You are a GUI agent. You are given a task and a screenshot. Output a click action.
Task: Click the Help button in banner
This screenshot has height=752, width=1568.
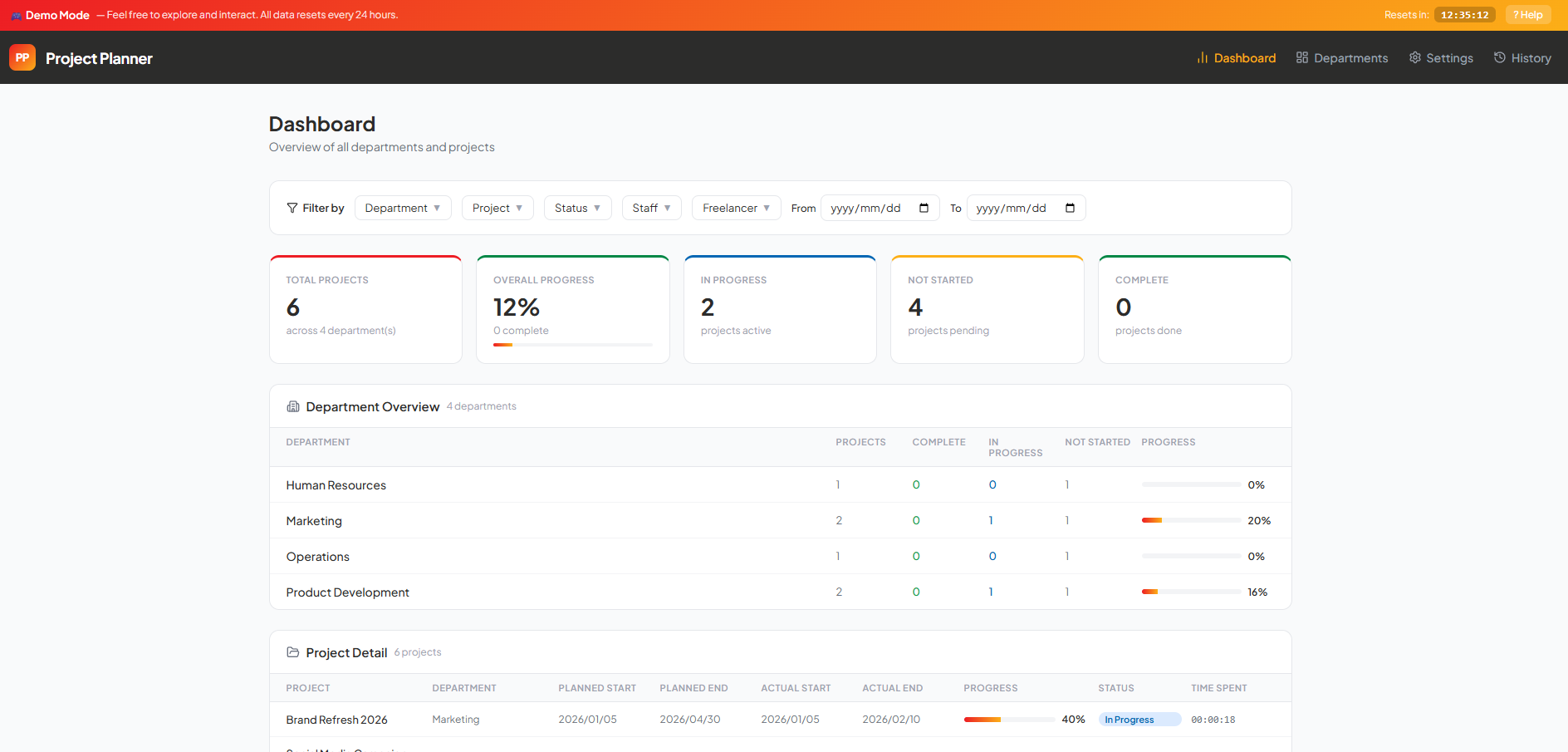click(1528, 15)
